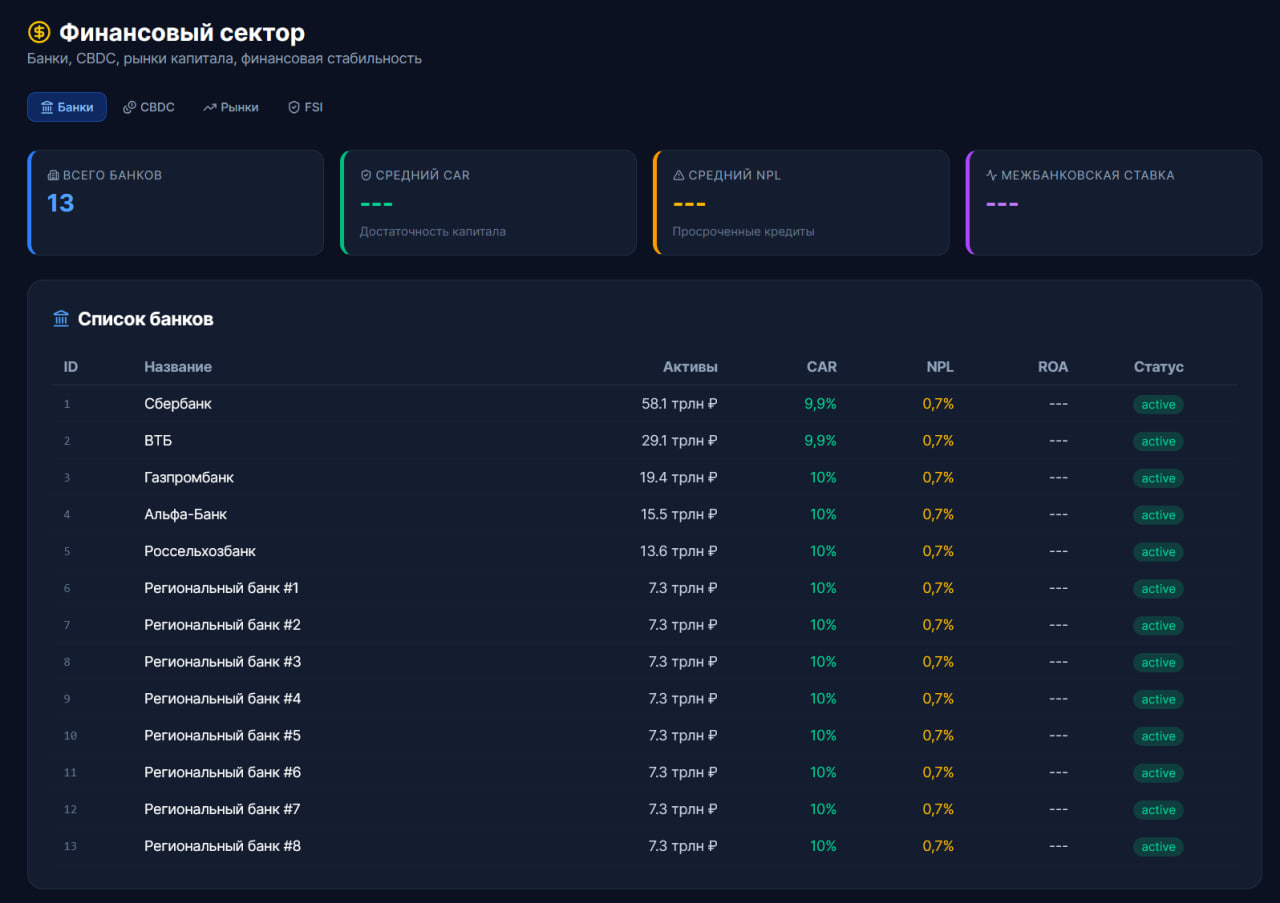Click the ID column header
Image resolution: width=1280 pixels, height=903 pixels.
(x=71, y=367)
